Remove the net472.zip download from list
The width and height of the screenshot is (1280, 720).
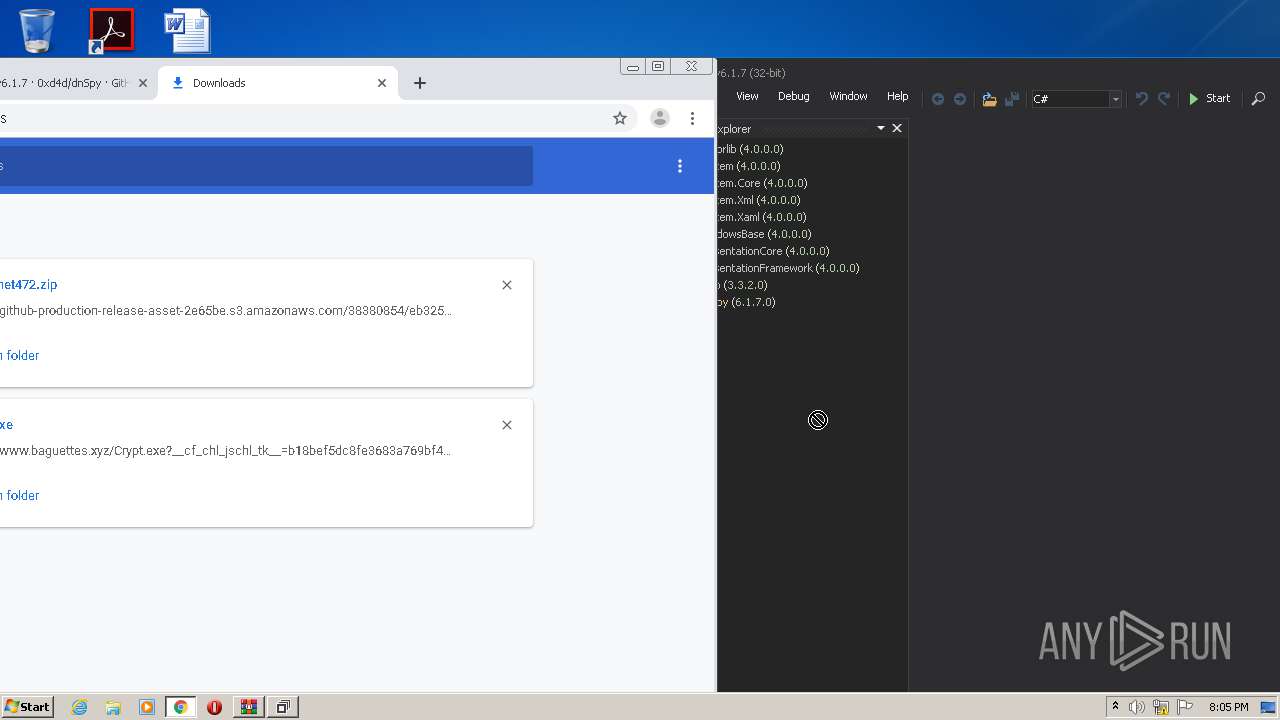[x=507, y=285]
